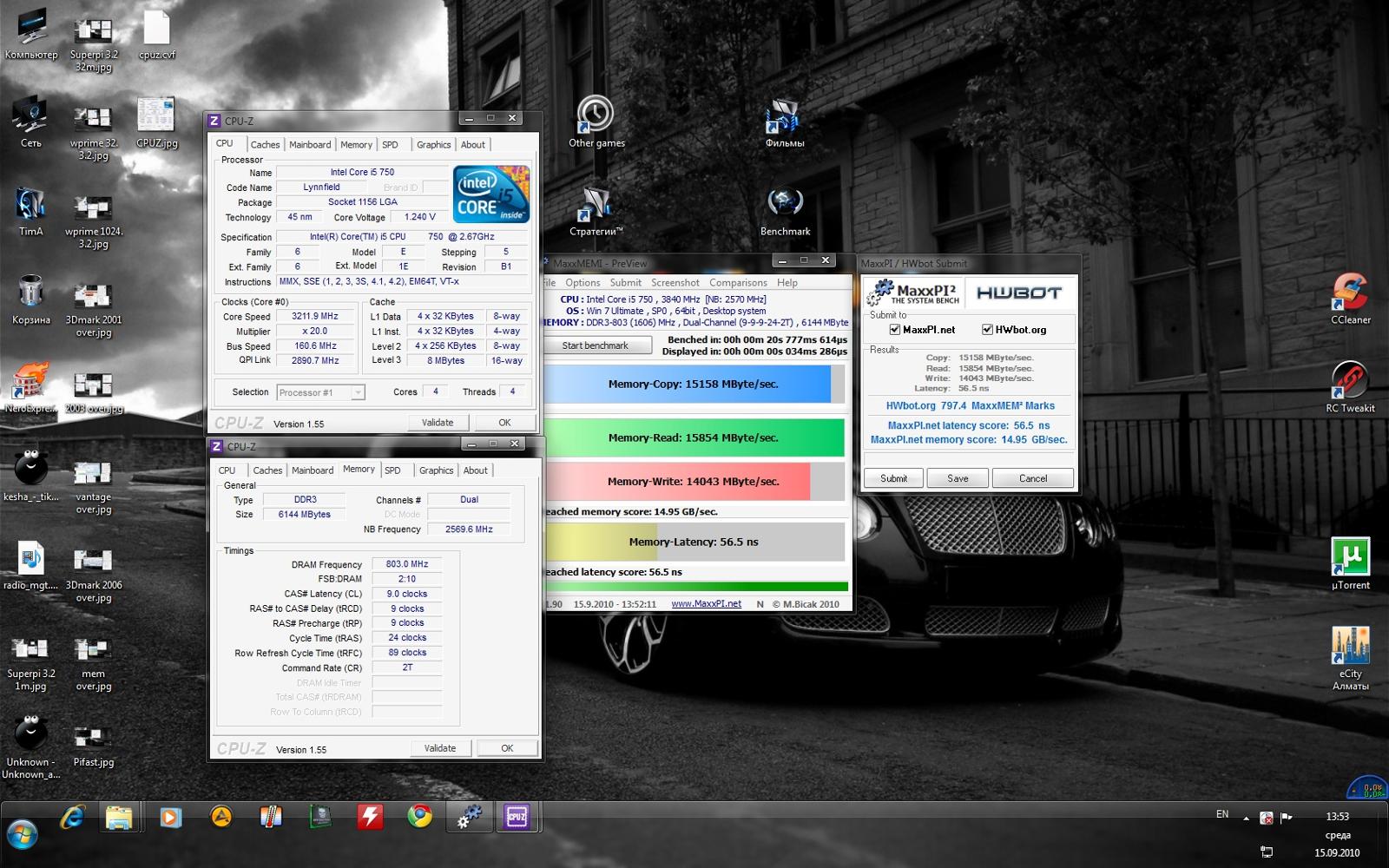Click Save in HWbot Submit dialog
Image resolution: width=1389 pixels, height=868 pixels.
958,478
